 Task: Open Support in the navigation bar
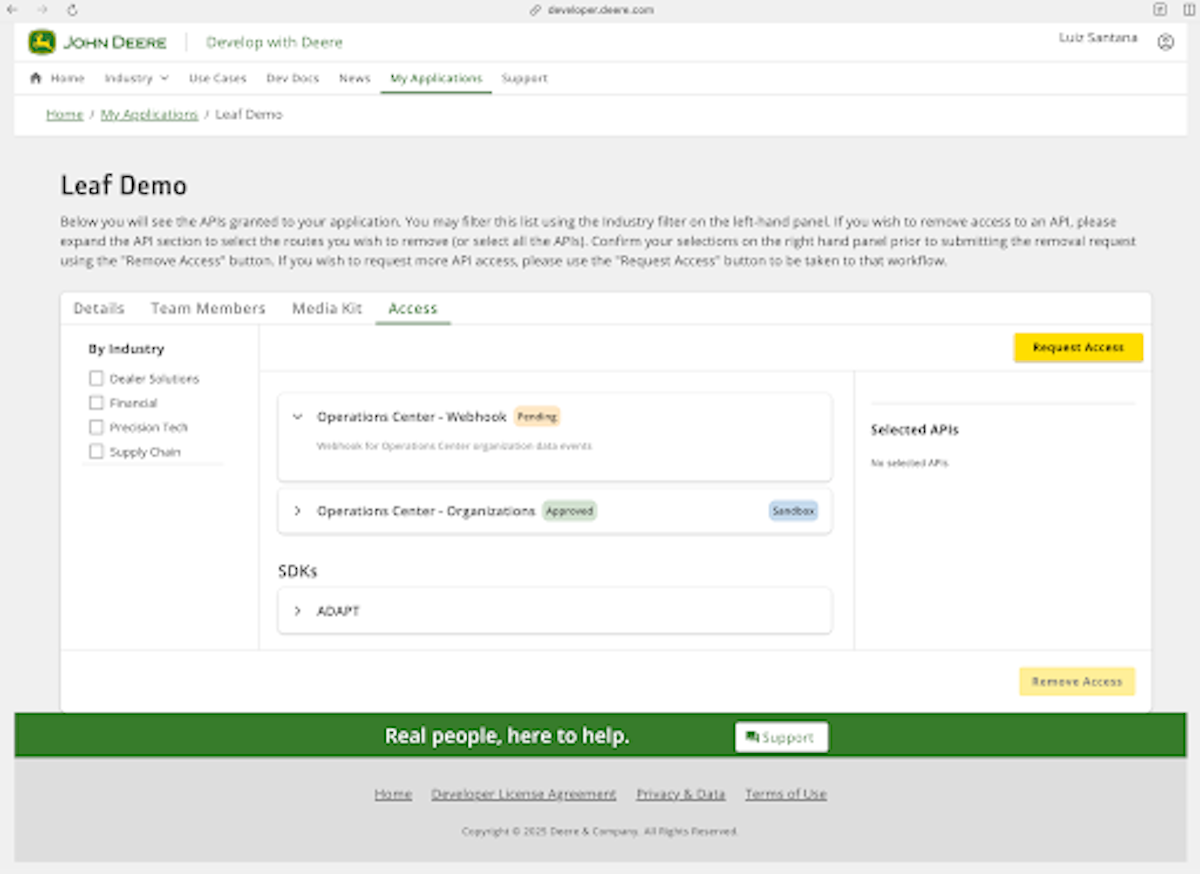point(525,78)
